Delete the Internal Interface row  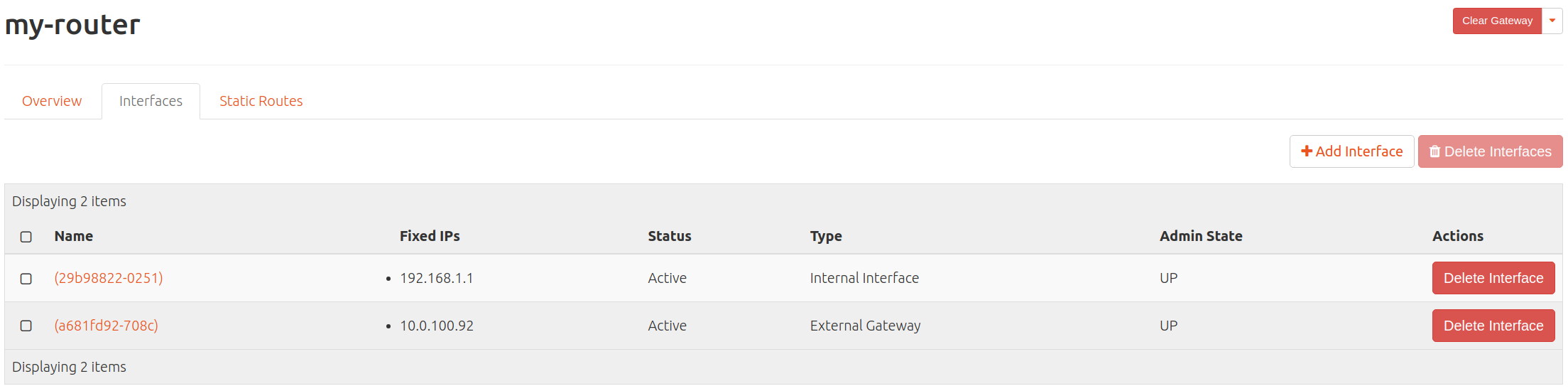(1493, 278)
